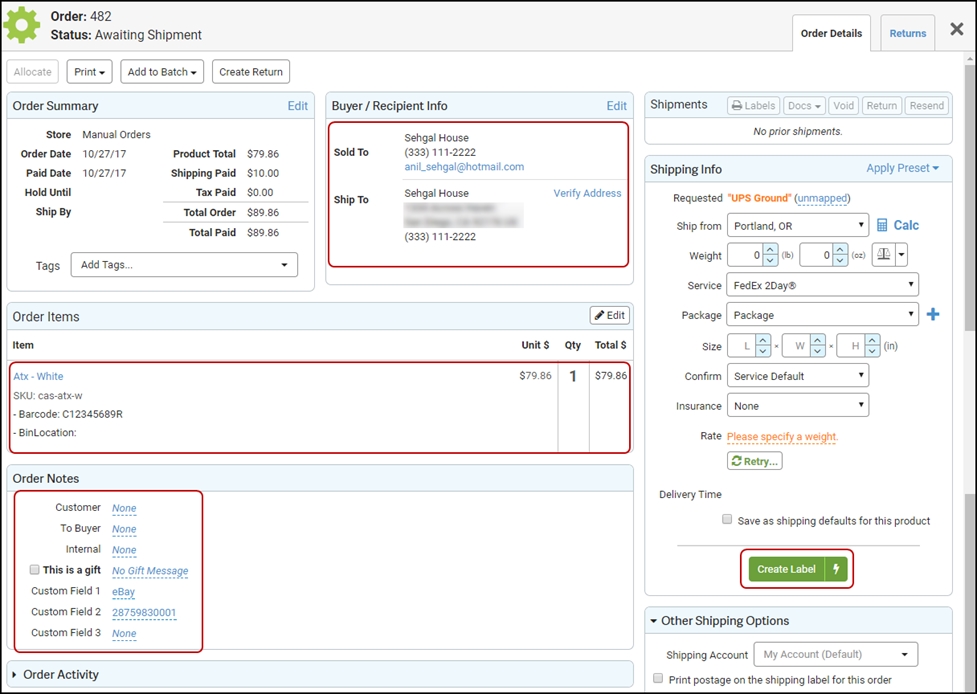Increase the W size value
Screen dimensions: 977x694
pyautogui.click(x=818, y=340)
